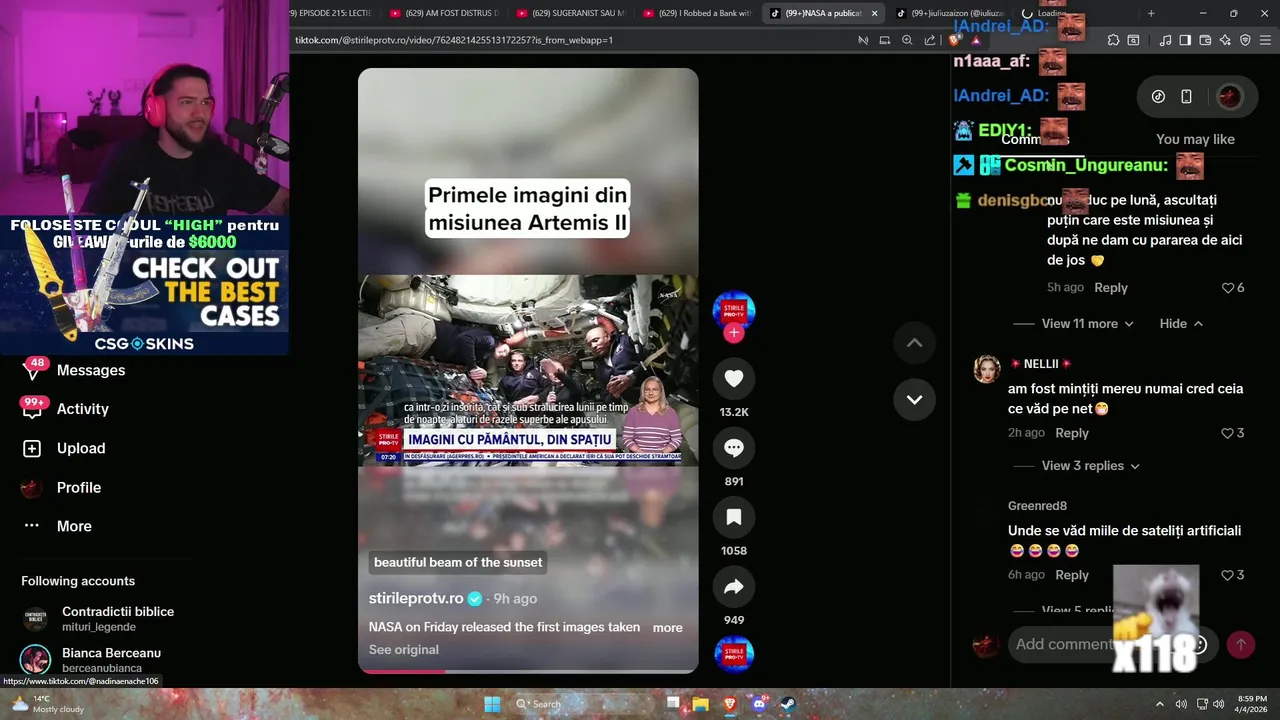
Task: Click the Add comment input field
Action: [1112, 644]
